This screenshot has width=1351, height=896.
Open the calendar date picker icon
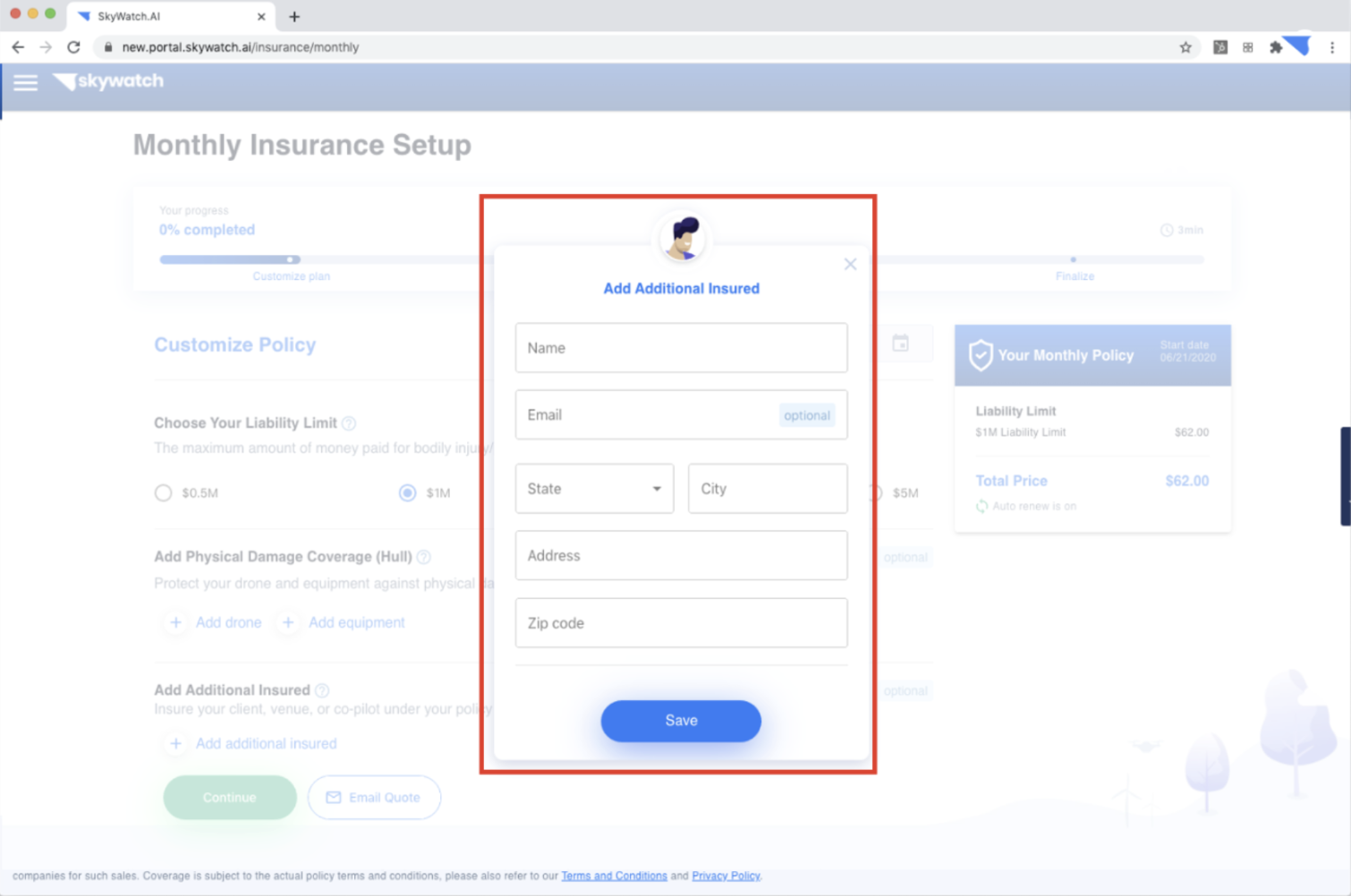pos(901,342)
